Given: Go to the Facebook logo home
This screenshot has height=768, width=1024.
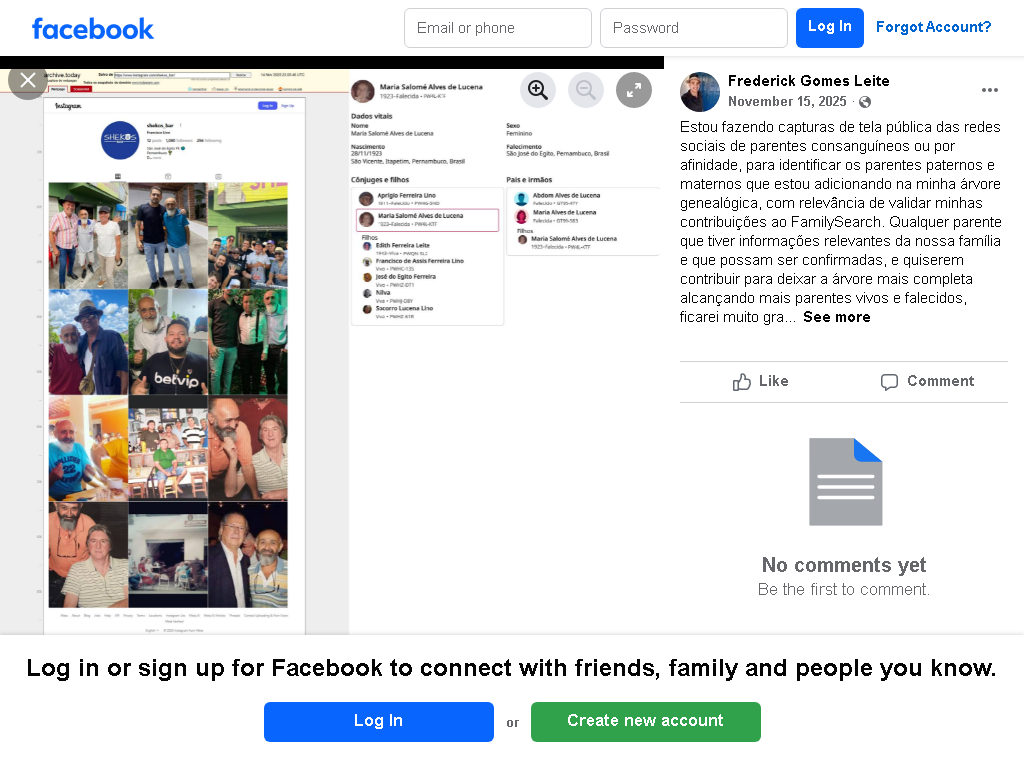Looking at the screenshot, I should [x=93, y=29].
